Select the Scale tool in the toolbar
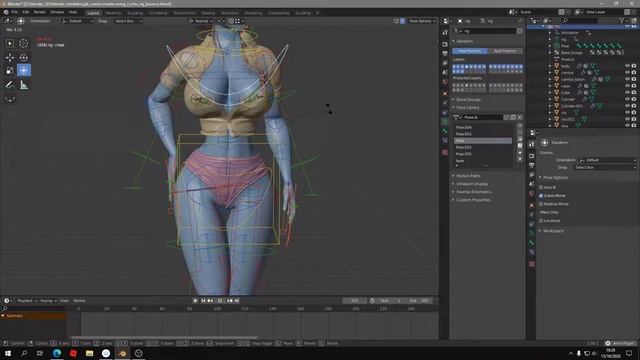This screenshot has width=640, height=360. point(10,71)
